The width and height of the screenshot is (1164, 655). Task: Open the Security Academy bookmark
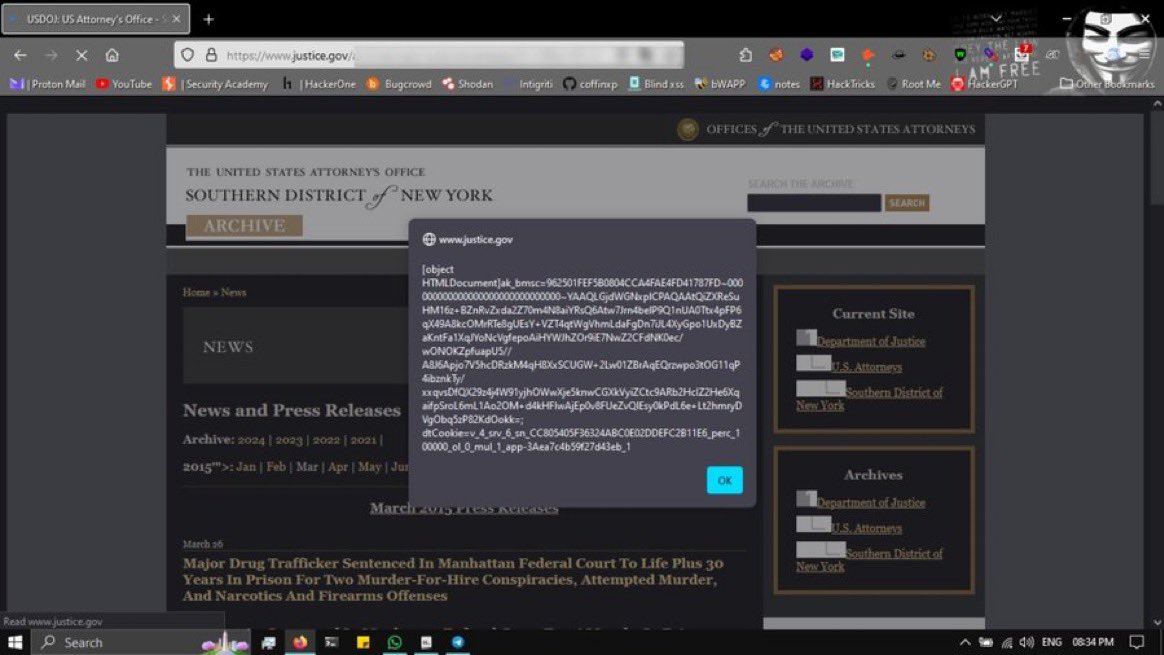pyautogui.click(x=215, y=84)
